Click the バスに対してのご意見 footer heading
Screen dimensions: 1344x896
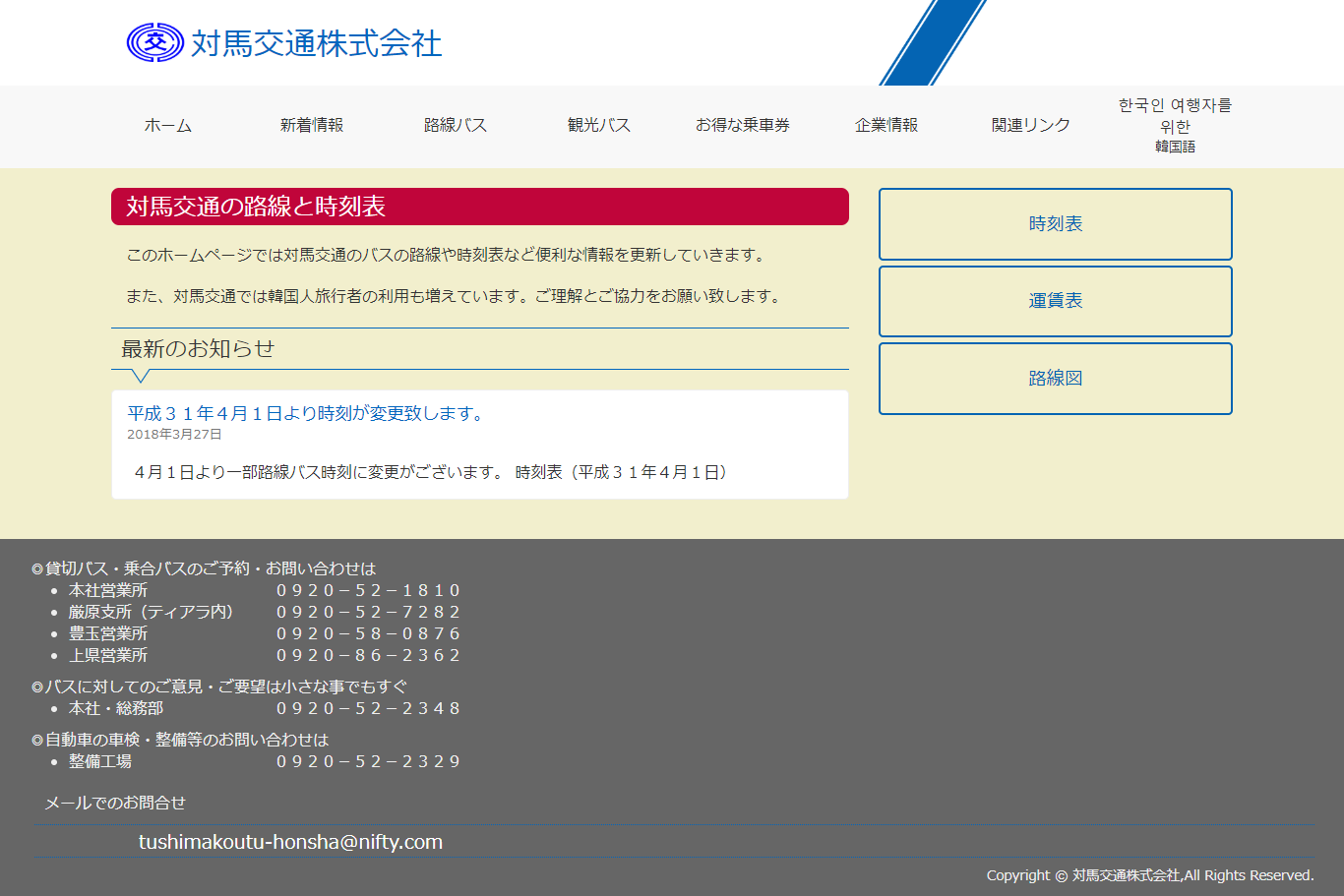coord(219,687)
